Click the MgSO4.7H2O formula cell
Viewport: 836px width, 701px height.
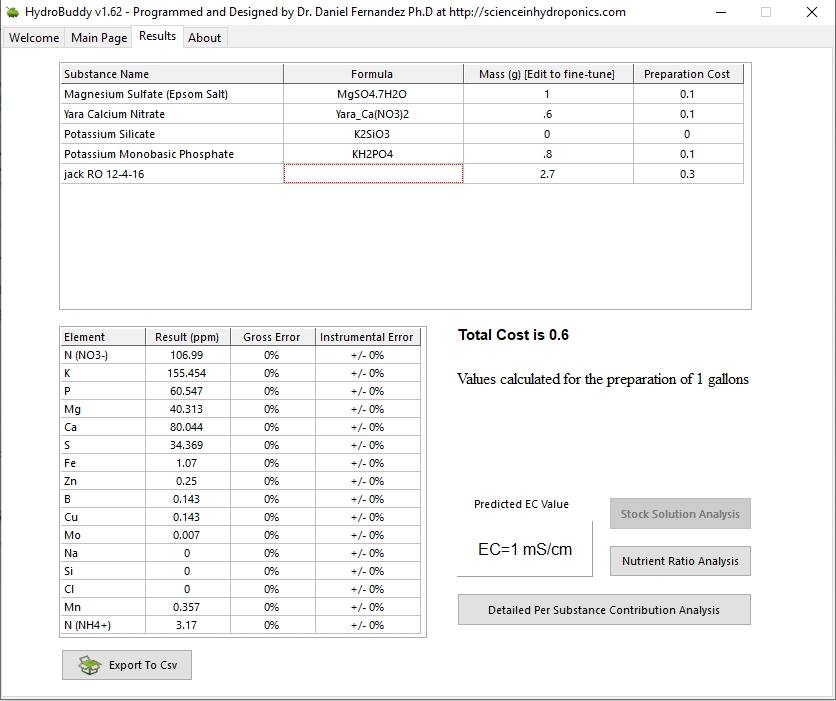click(x=373, y=94)
